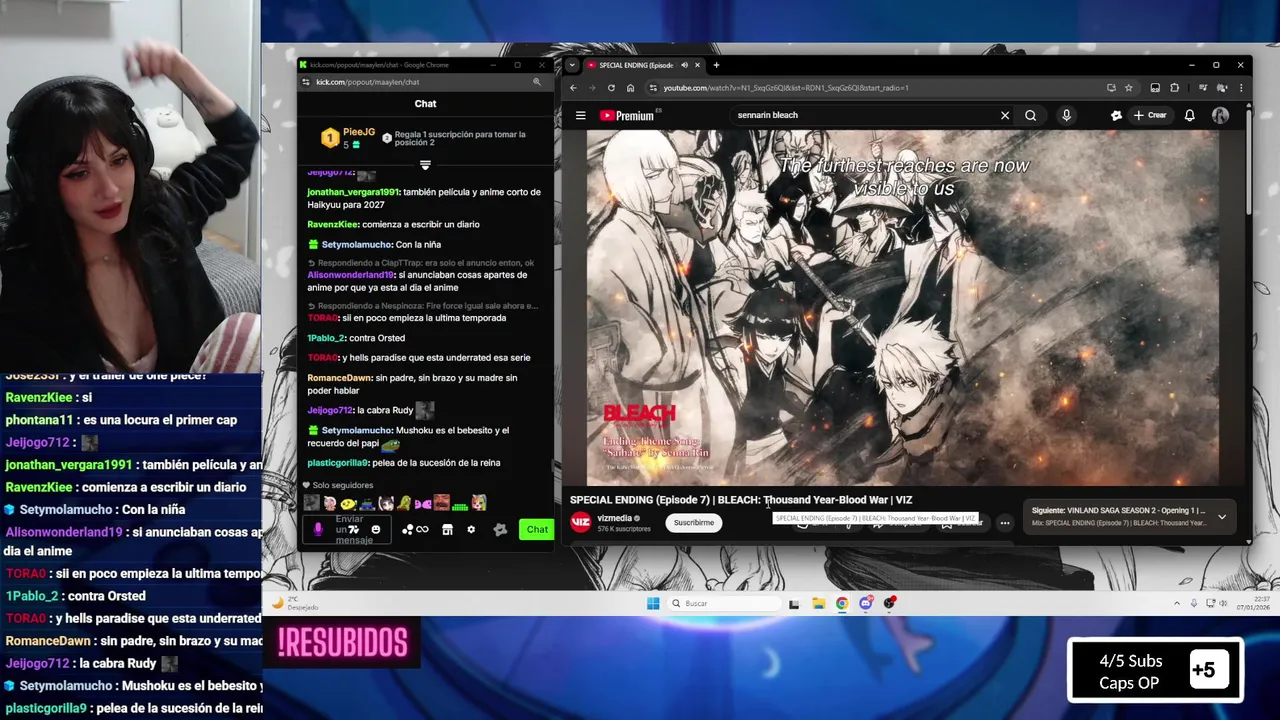Open Chrome extensions puzzle icon
This screenshot has height=720, width=1280.
[x=1175, y=88]
